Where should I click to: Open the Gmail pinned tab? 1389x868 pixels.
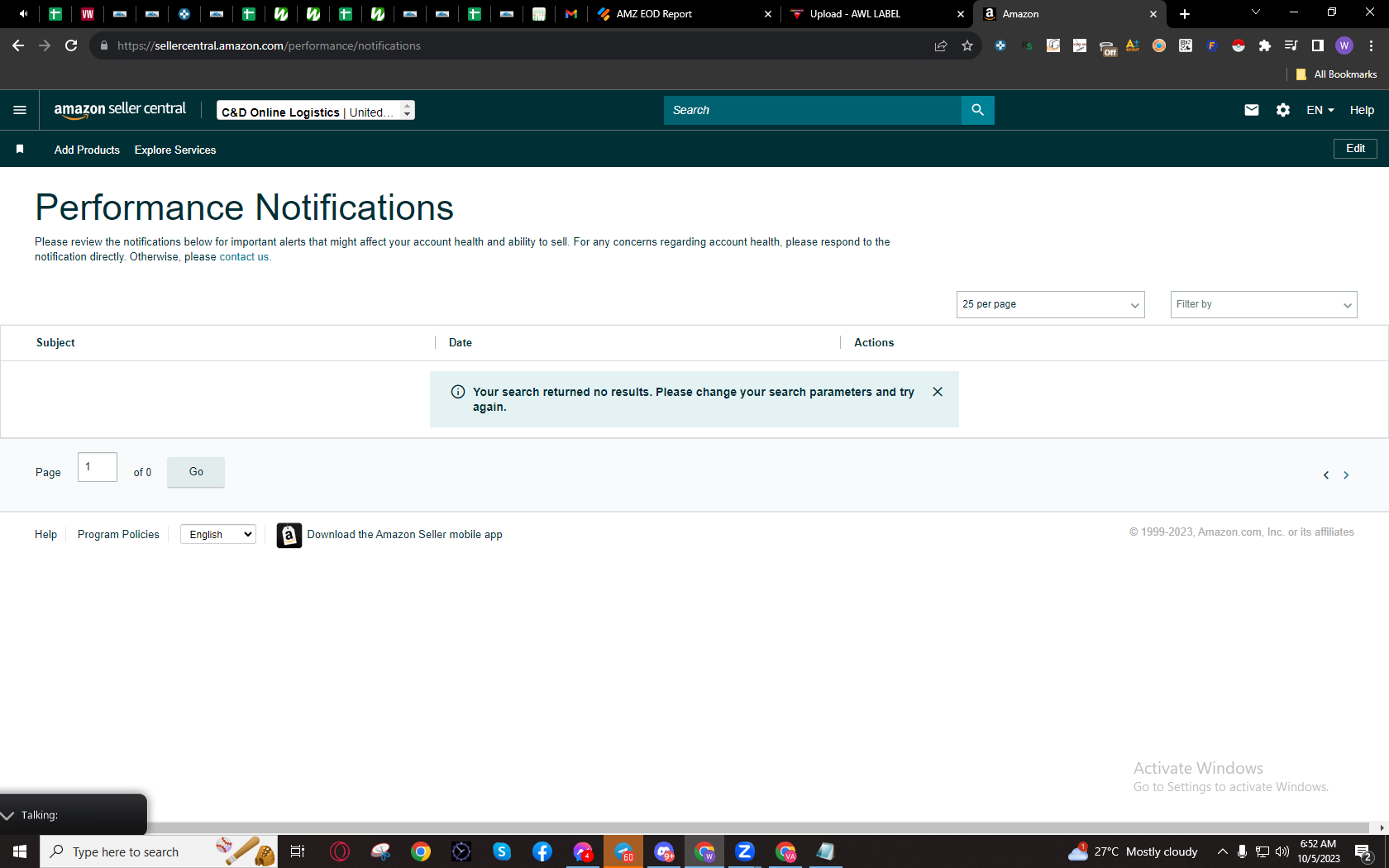coord(571,14)
